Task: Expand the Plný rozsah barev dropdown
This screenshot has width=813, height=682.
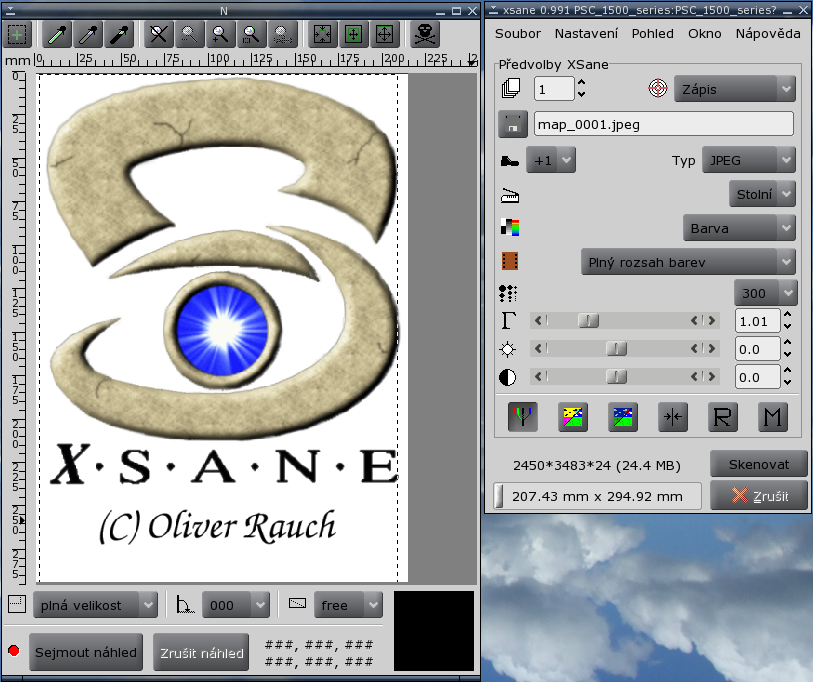Action: 688,262
